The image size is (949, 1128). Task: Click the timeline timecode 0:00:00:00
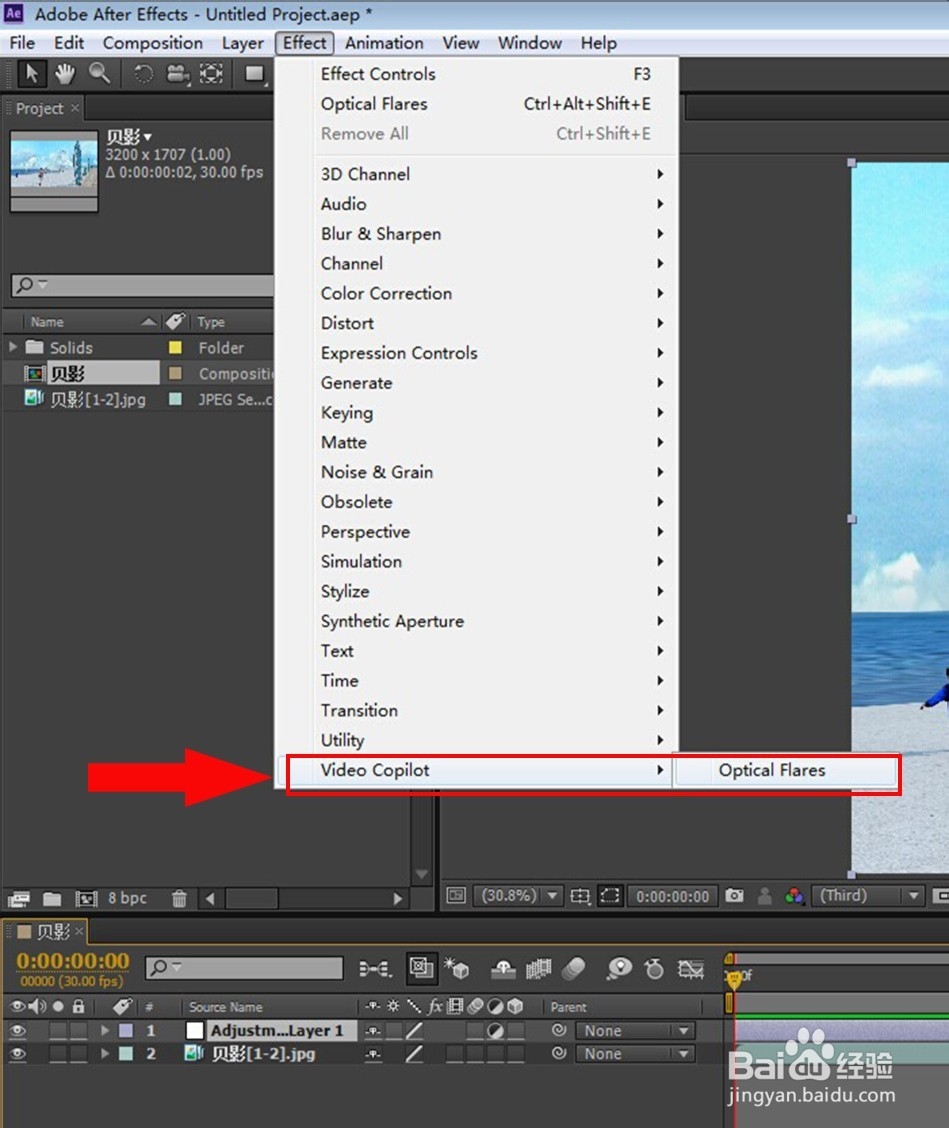[x=73, y=961]
